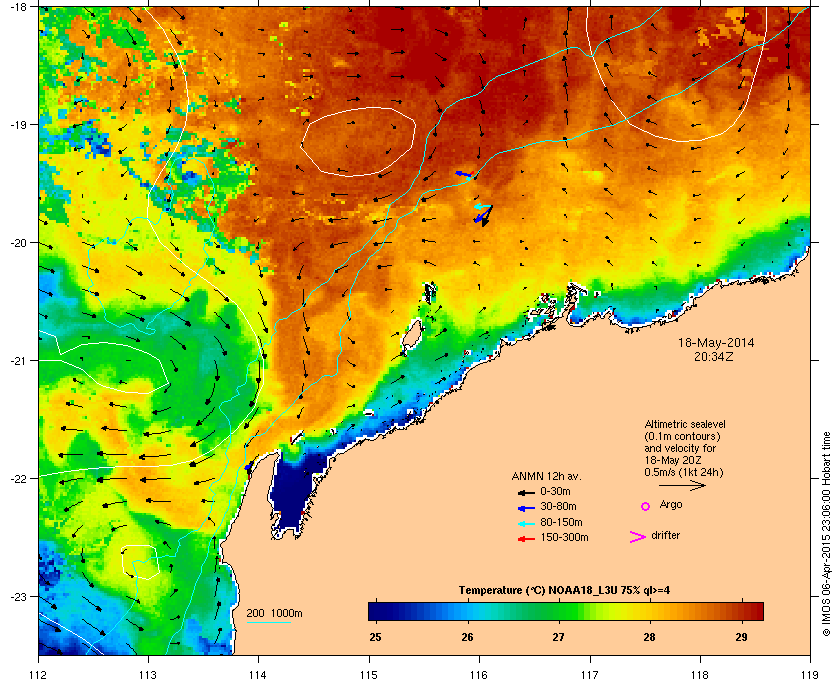The image size is (840, 680).
Task: Click the longitude label 113
Action: point(148,675)
